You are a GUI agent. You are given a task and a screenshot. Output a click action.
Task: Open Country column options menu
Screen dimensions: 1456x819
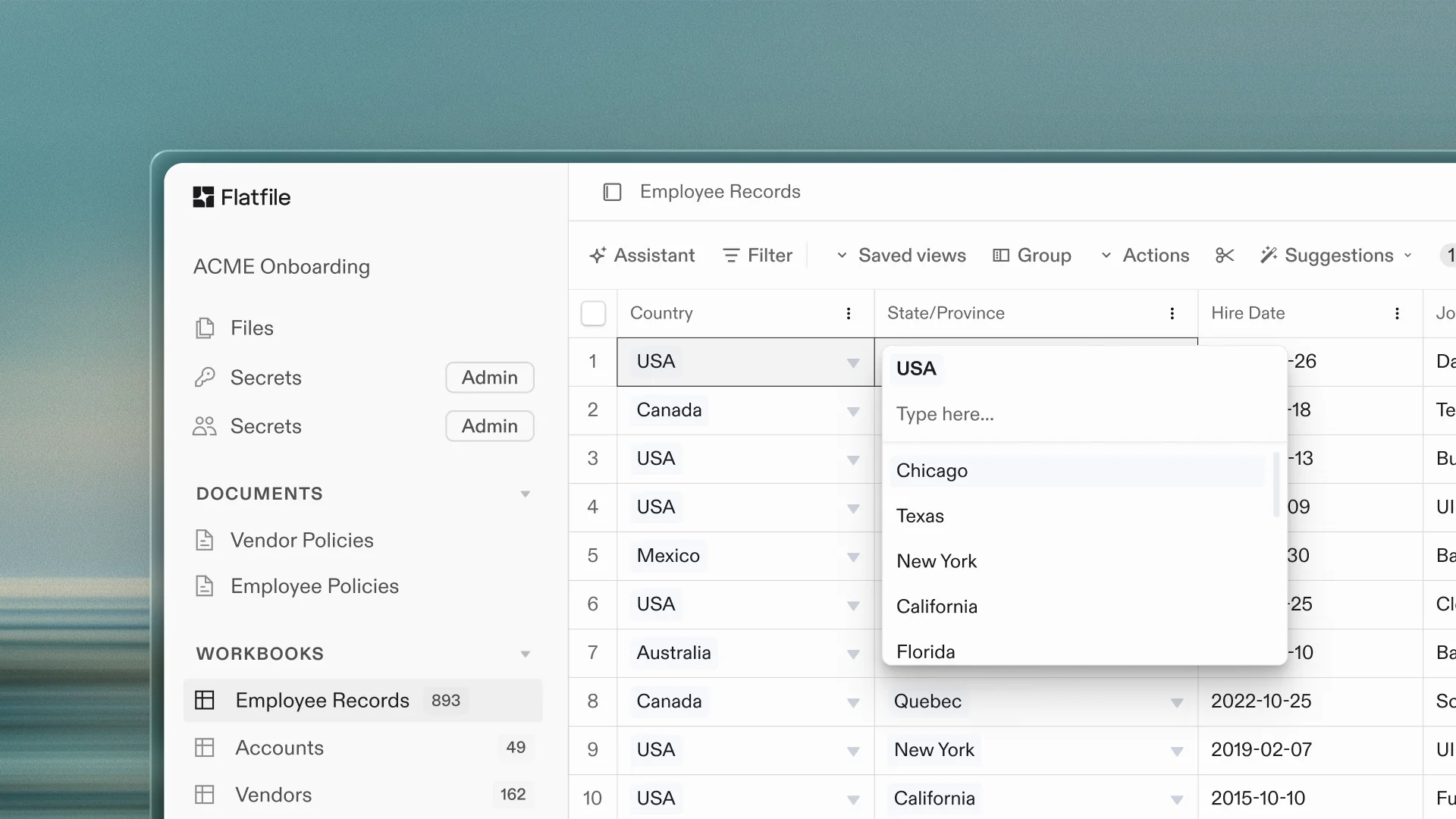[x=848, y=313]
